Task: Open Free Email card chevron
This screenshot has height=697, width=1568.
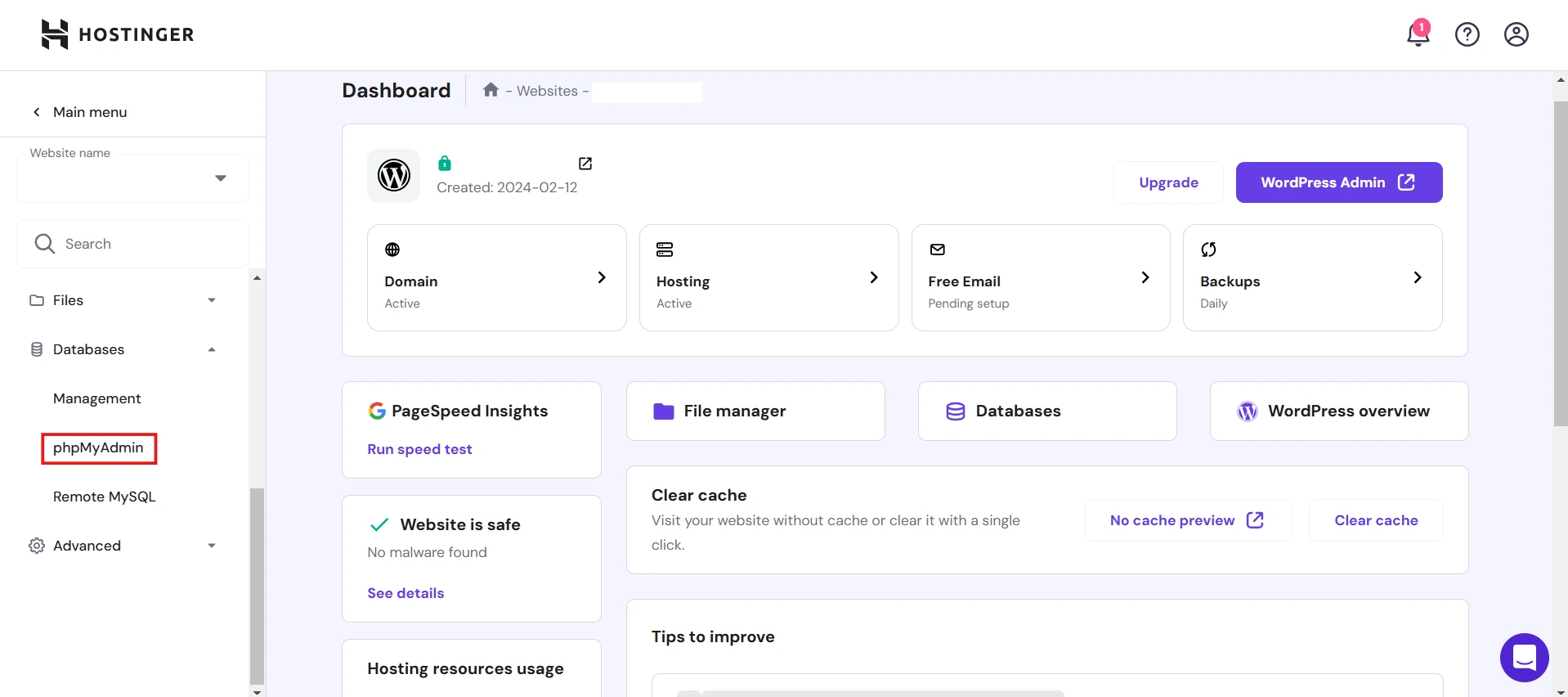Action: click(1145, 277)
